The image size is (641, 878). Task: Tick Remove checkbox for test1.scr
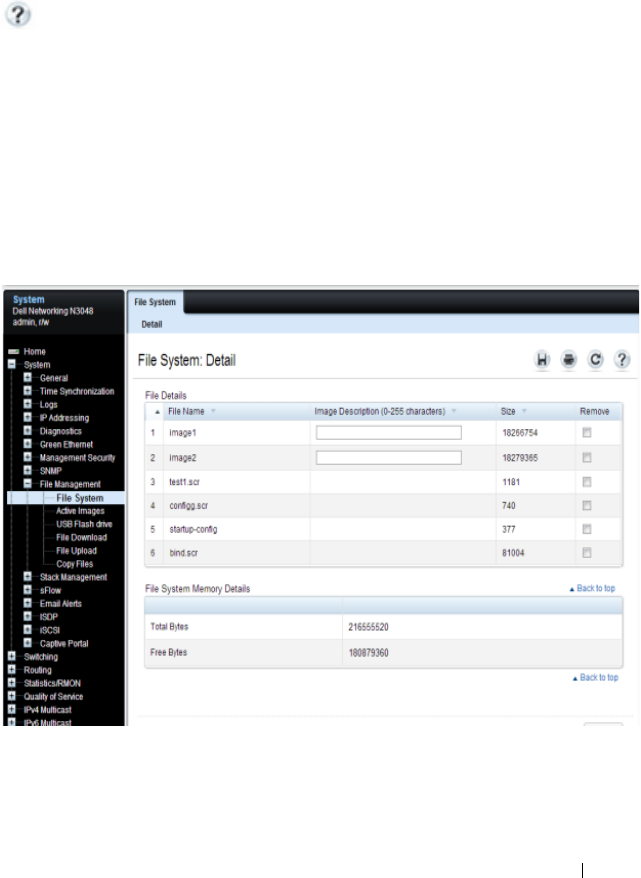[x=587, y=482]
